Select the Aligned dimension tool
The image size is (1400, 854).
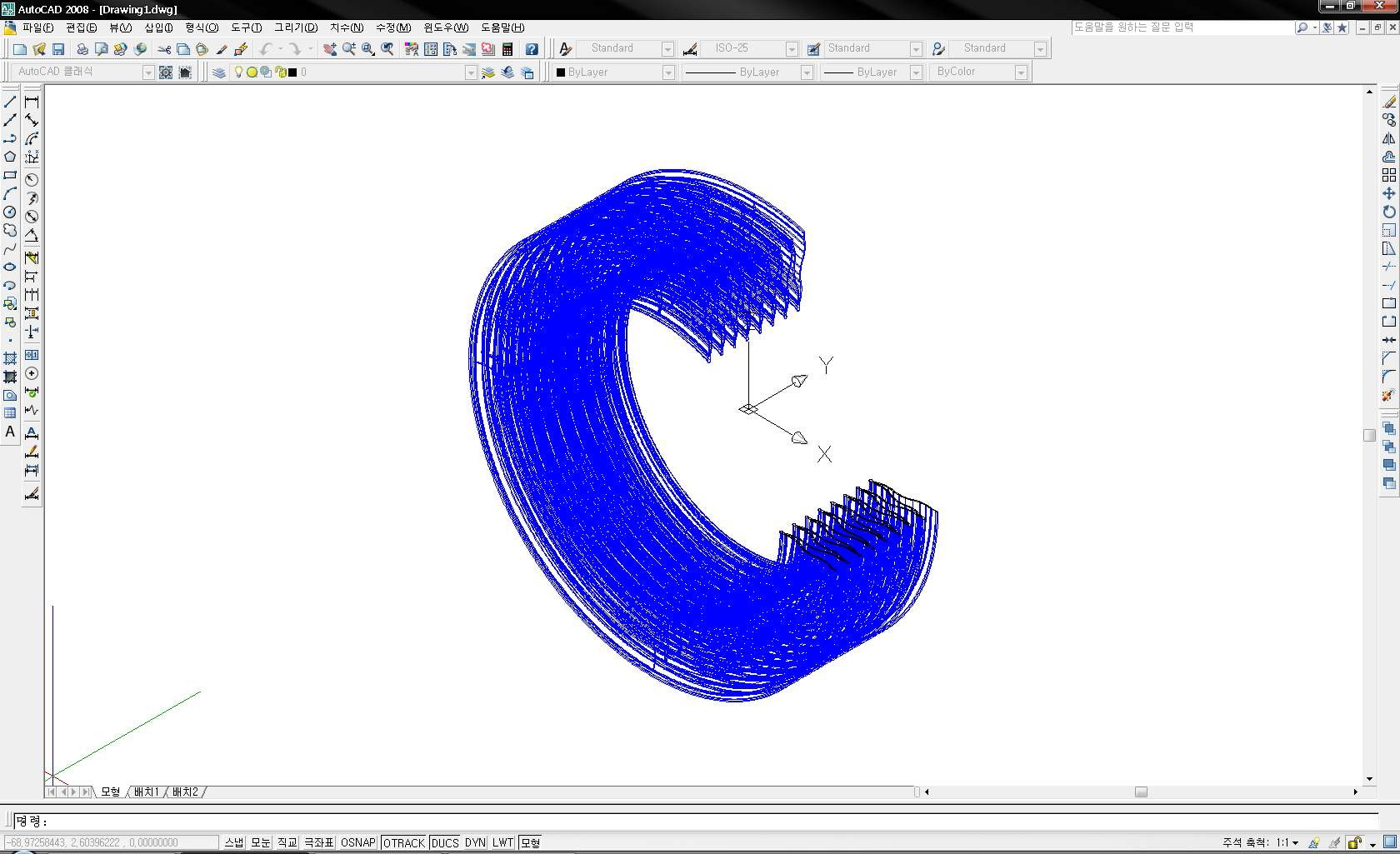32,120
